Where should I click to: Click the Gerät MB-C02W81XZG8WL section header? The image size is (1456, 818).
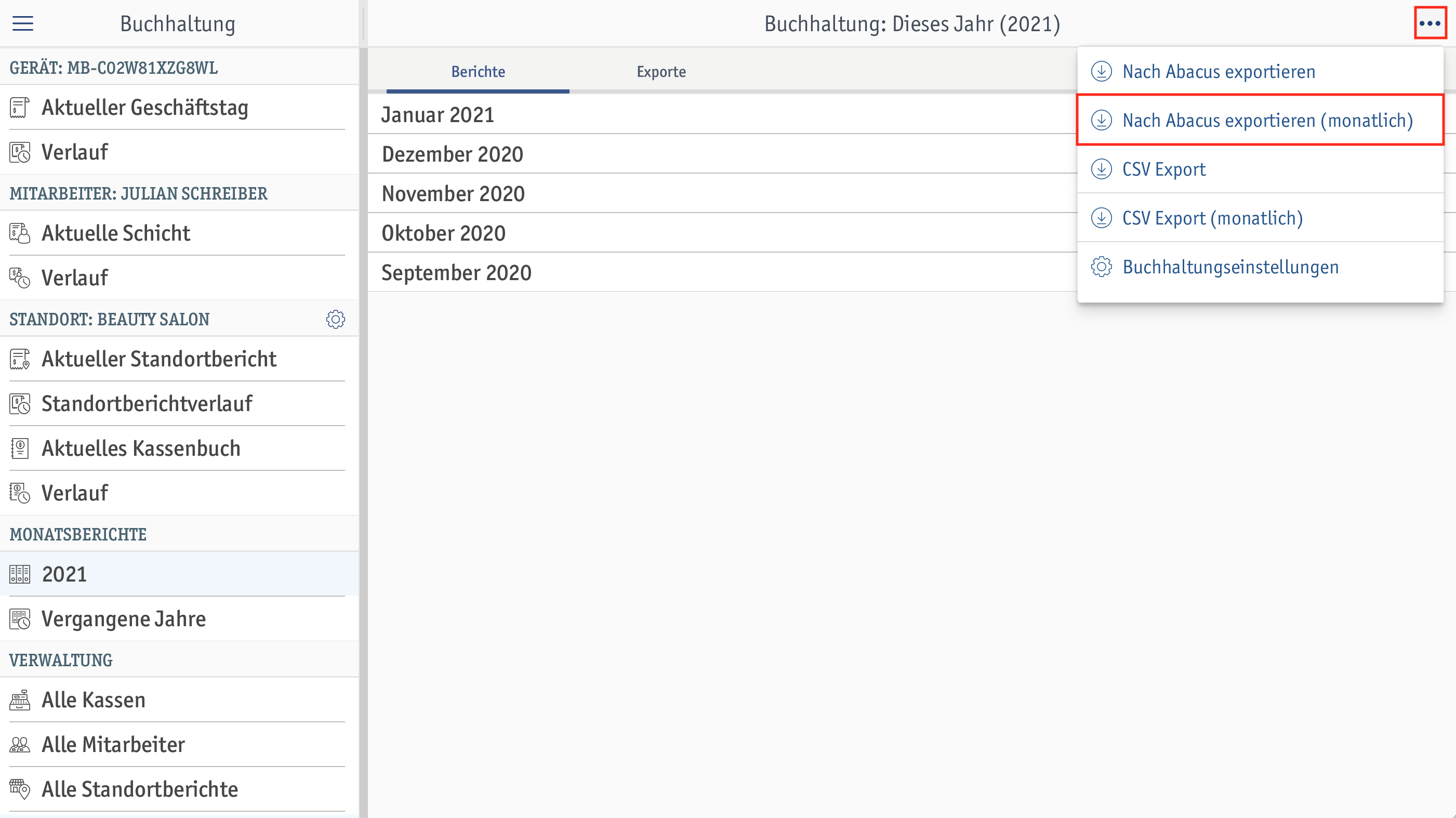179,68
